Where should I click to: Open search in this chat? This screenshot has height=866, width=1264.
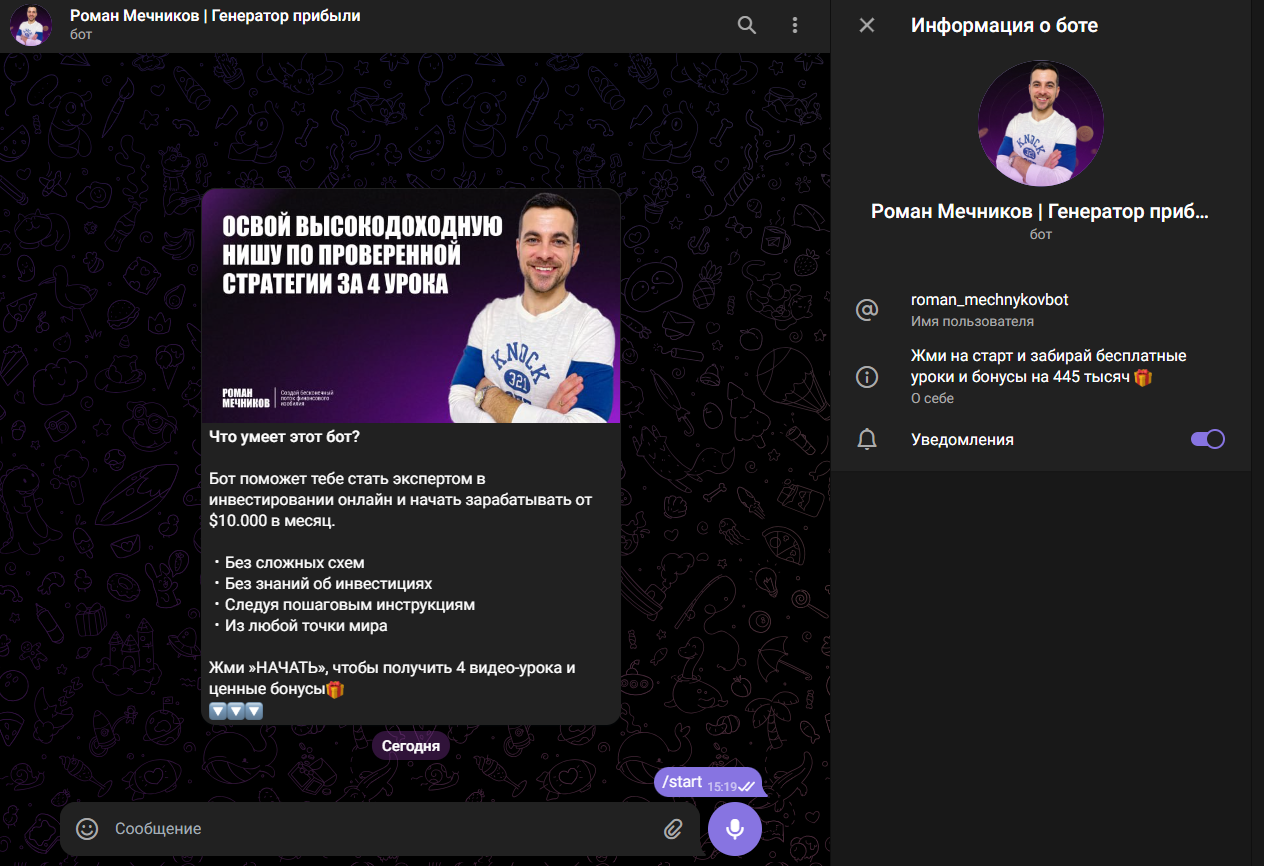click(x=746, y=25)
